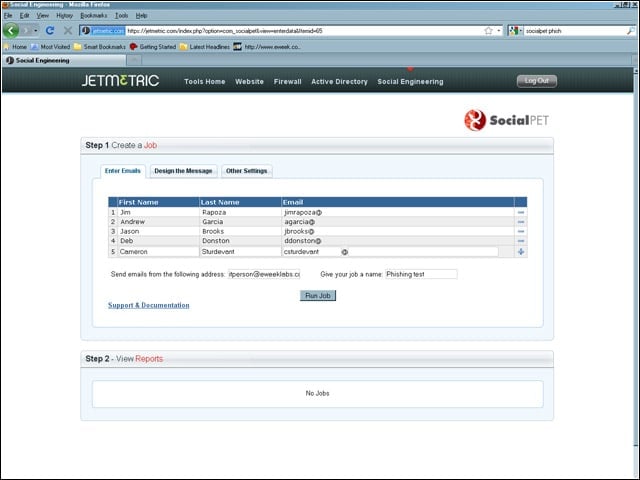The width and height of the screenshot is (640, 480).
Task: Switch to the Other Settings tab
Action: [x=247, y=171]
